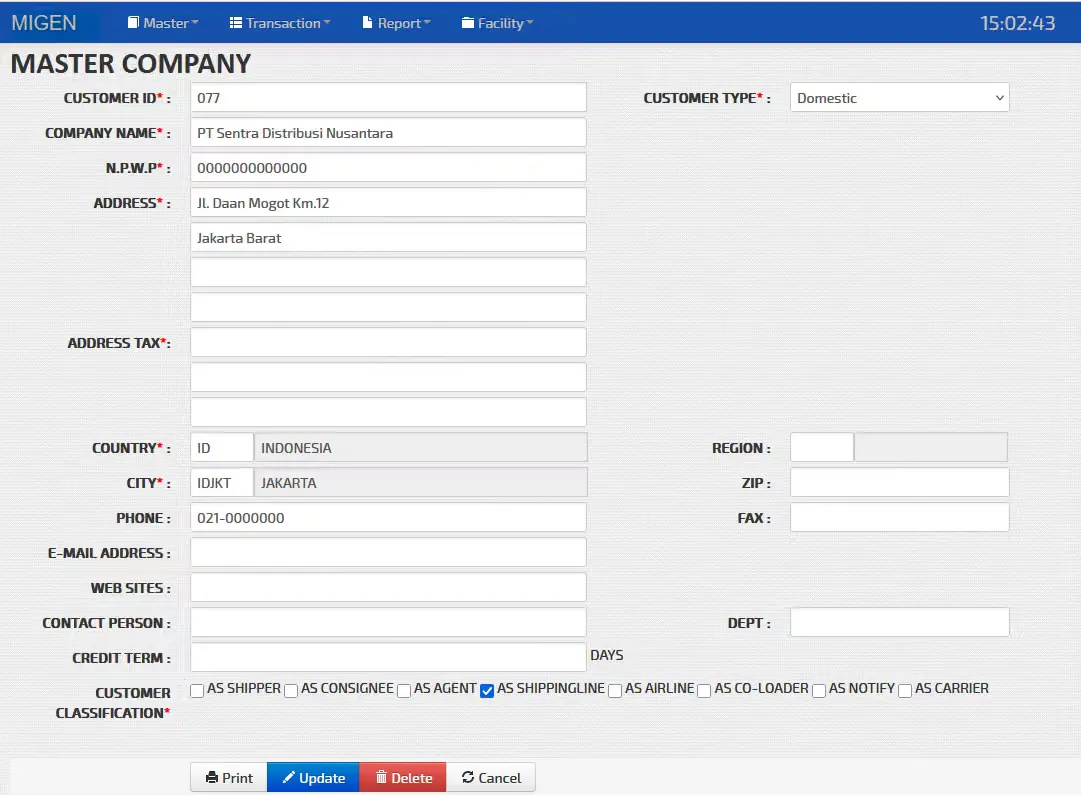Viewport: 1081px width, 796px height.
Task: Click the Master menu book icon
Action: point(133,23)
